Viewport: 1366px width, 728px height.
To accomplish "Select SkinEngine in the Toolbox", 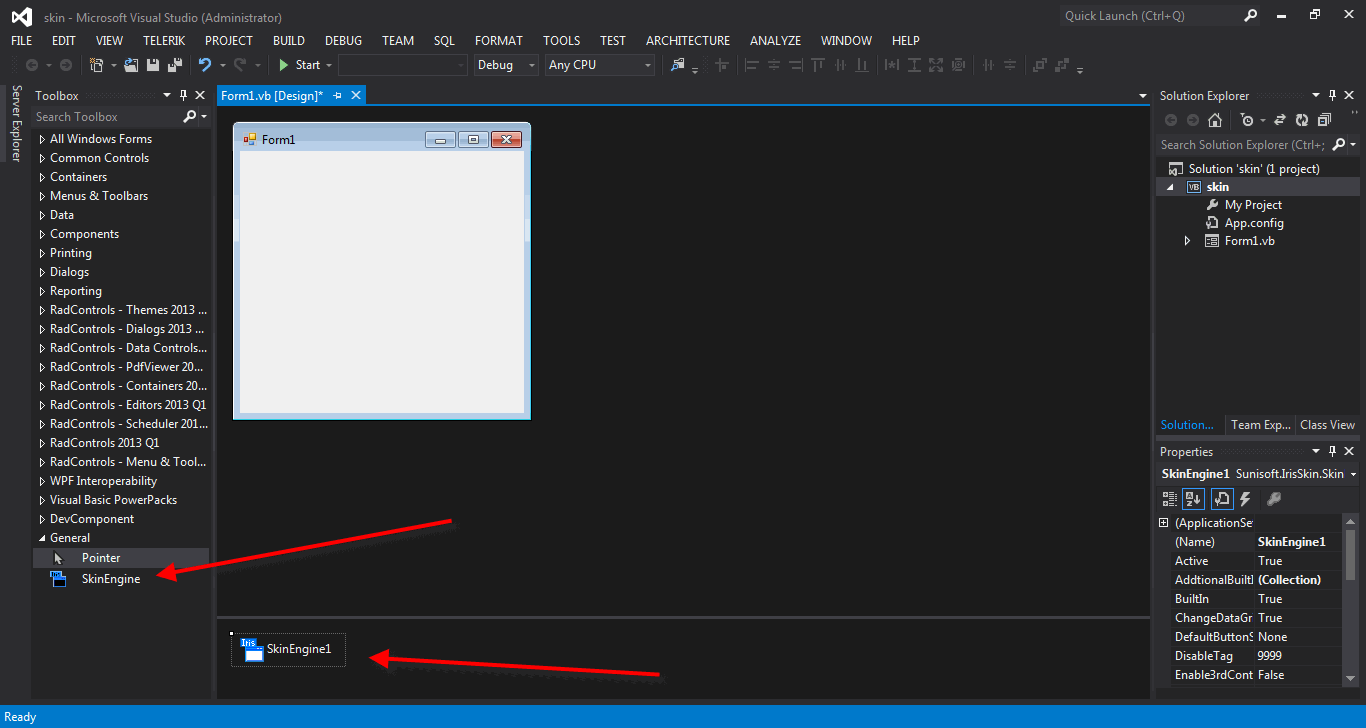I will 111,579.
